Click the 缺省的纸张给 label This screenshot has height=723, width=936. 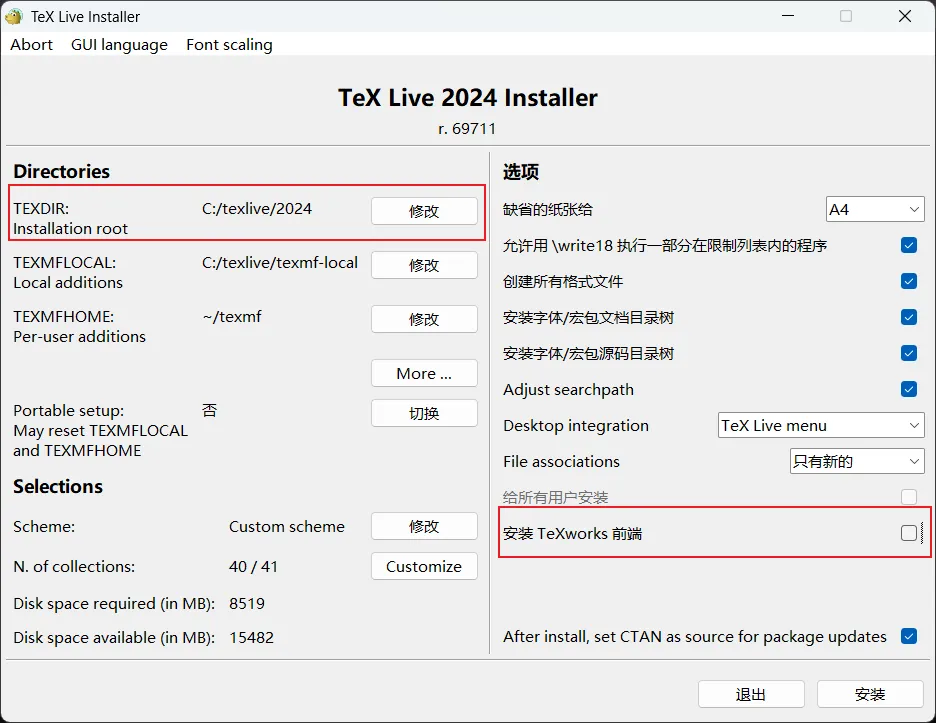[547, 210]
